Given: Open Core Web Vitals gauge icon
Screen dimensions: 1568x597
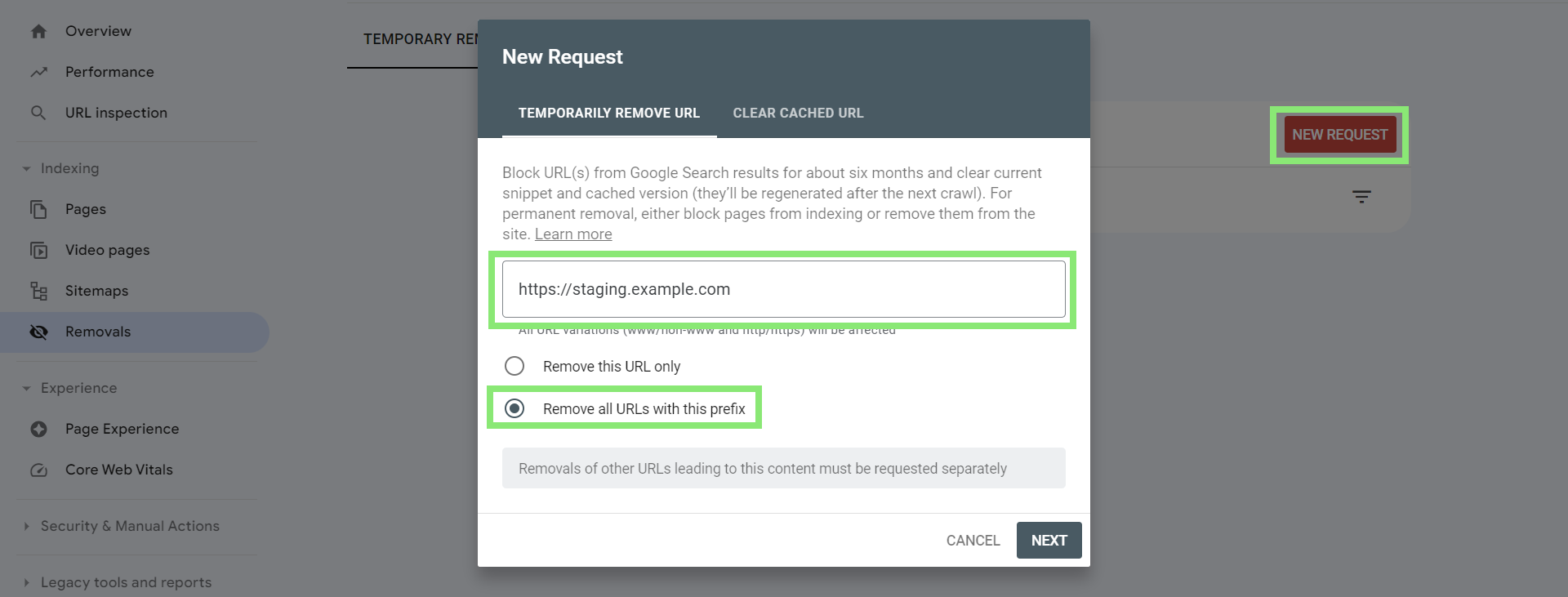Looking at the screenshot, I should coord(38,470).
